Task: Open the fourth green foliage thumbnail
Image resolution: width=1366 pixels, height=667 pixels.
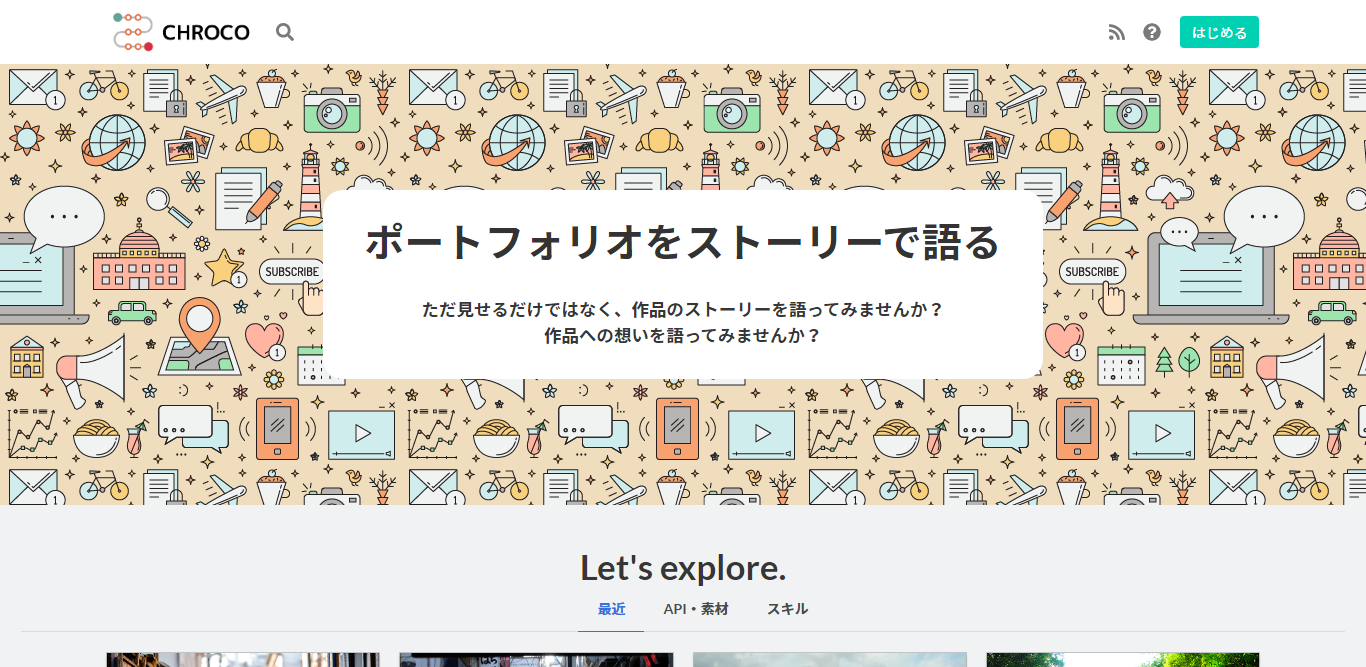Action: (x=1123, y=660)
